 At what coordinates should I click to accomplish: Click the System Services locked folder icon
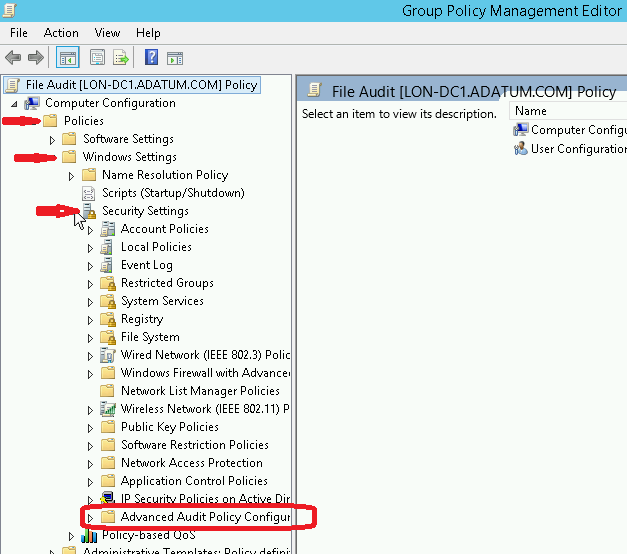coord(108,301)
